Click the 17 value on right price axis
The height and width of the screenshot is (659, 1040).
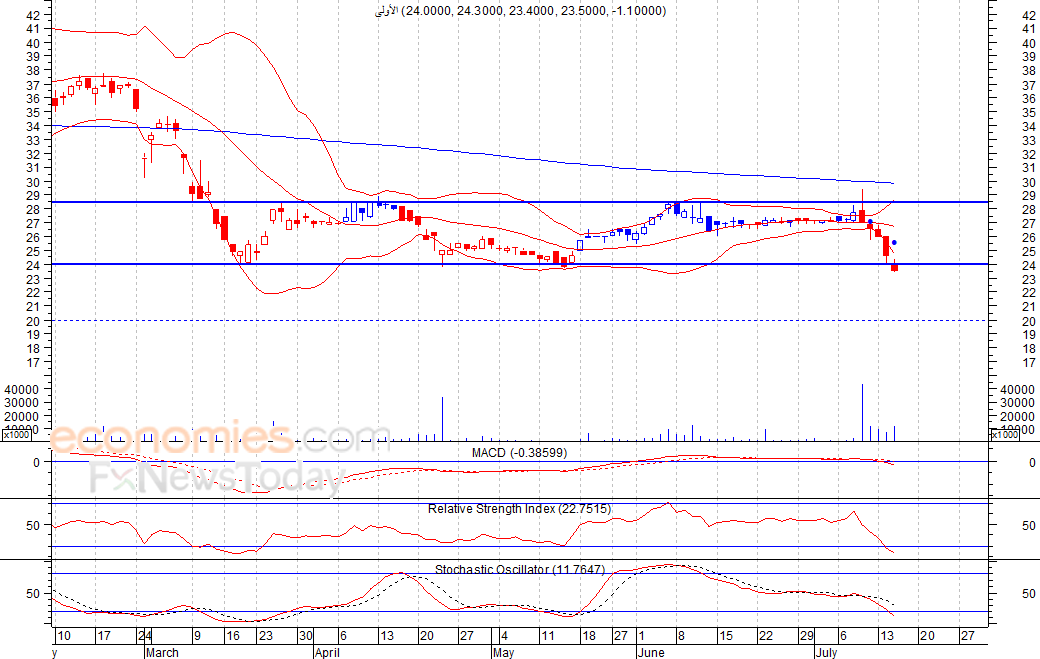click(1029, 363)
